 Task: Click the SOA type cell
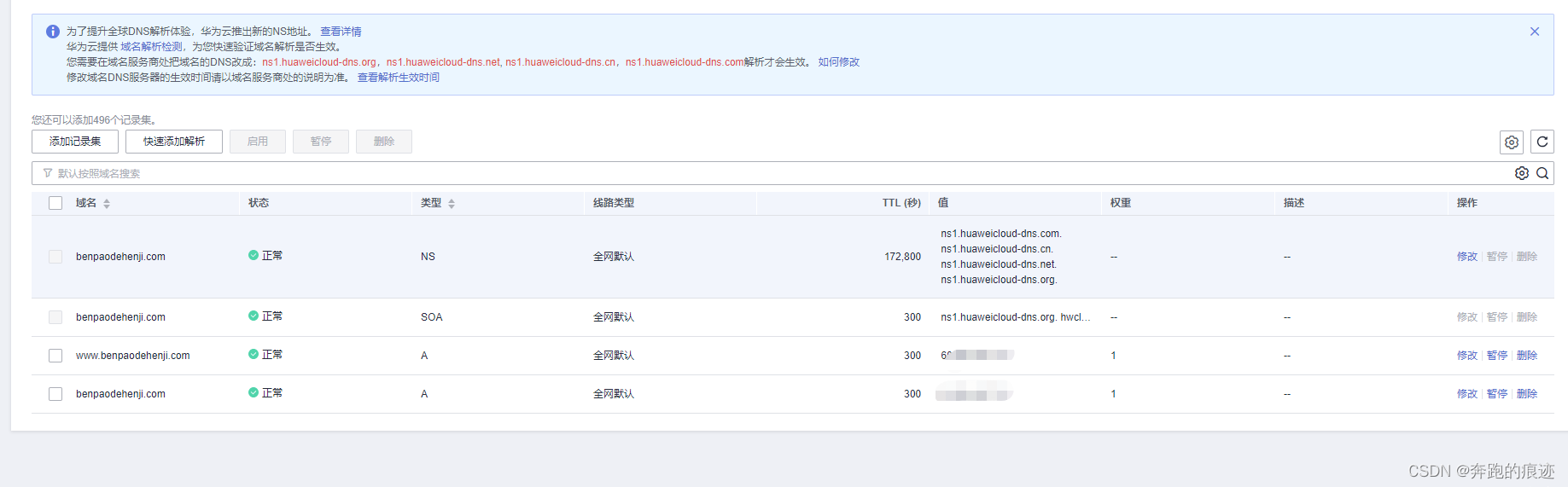(x=432, y=317)
